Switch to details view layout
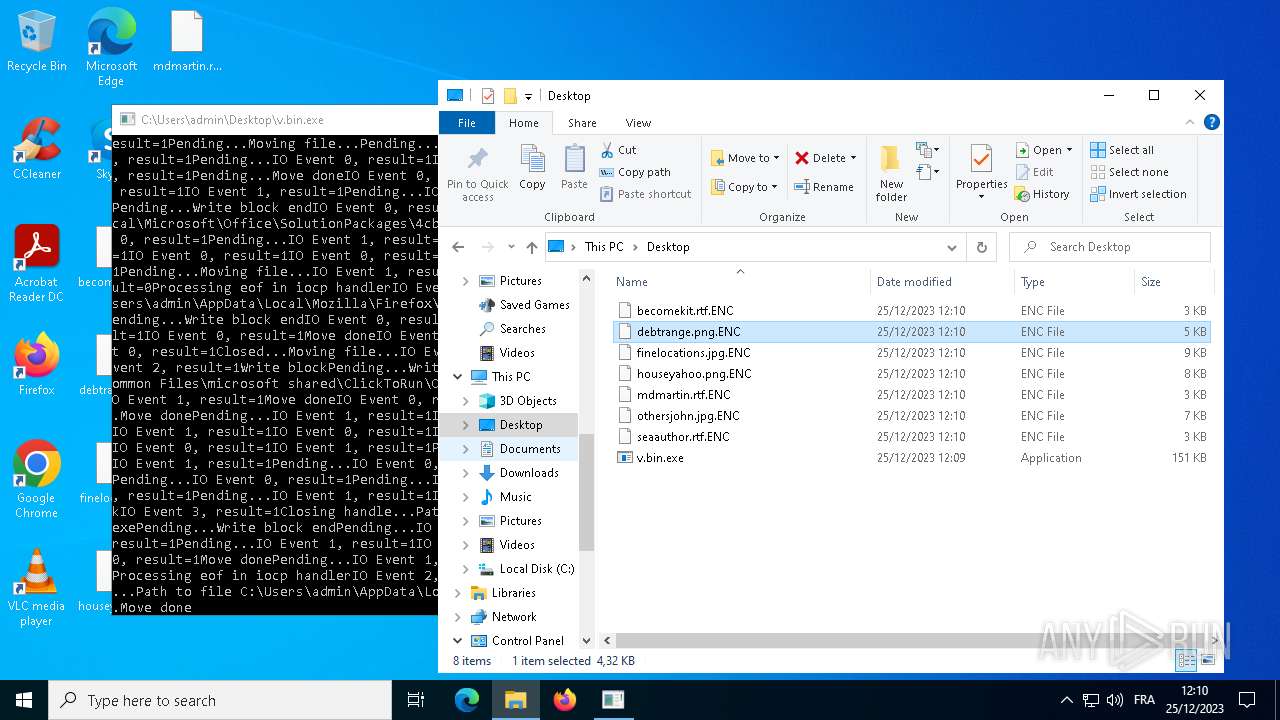The image size is (1280, 720). 1186,660
